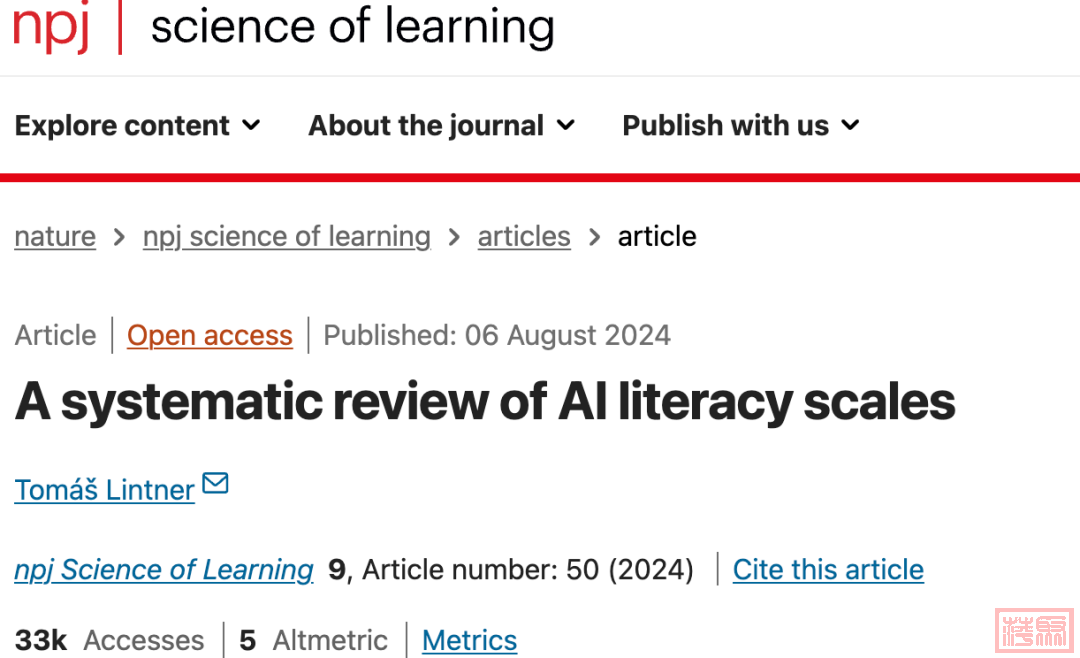This screenshot has width=1080, height=658.
Task: Click the npj journal logo
Action: pos(50,26)
